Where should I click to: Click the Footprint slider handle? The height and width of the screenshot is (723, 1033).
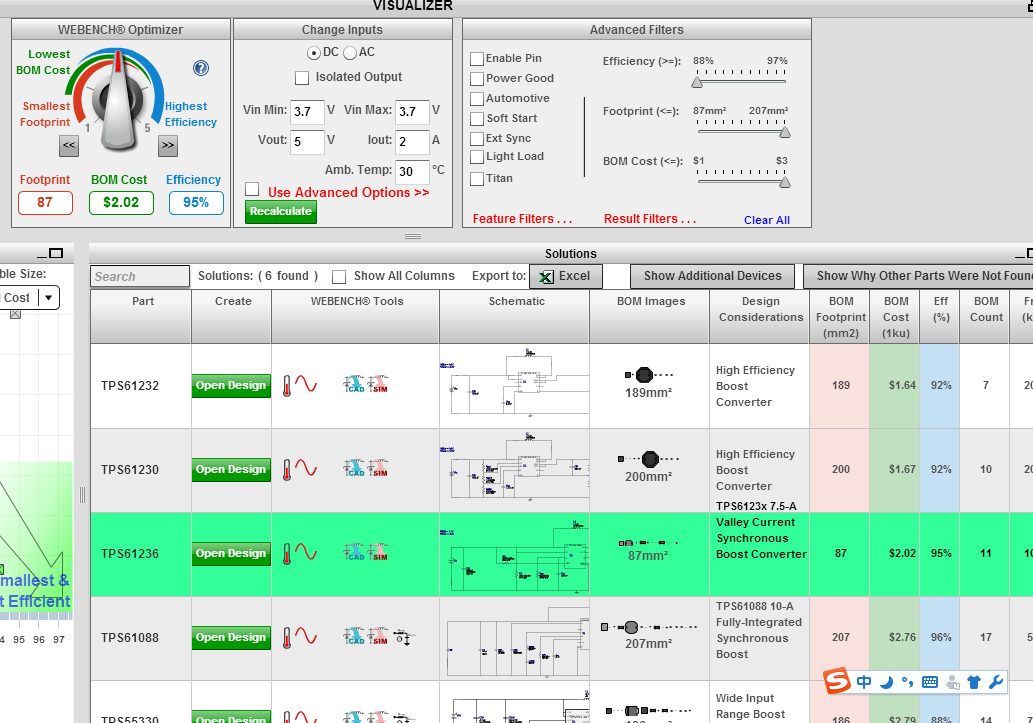(x=785, y=132)
